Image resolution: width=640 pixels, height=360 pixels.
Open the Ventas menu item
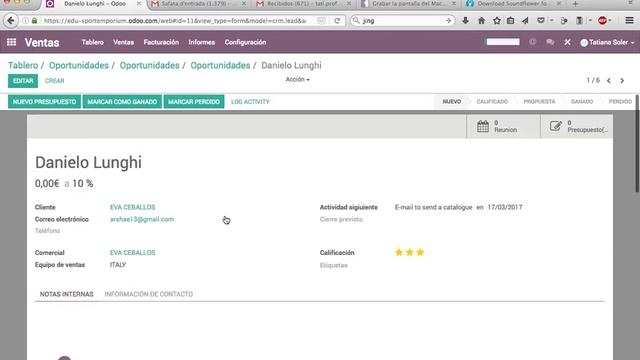coord(123,42)
